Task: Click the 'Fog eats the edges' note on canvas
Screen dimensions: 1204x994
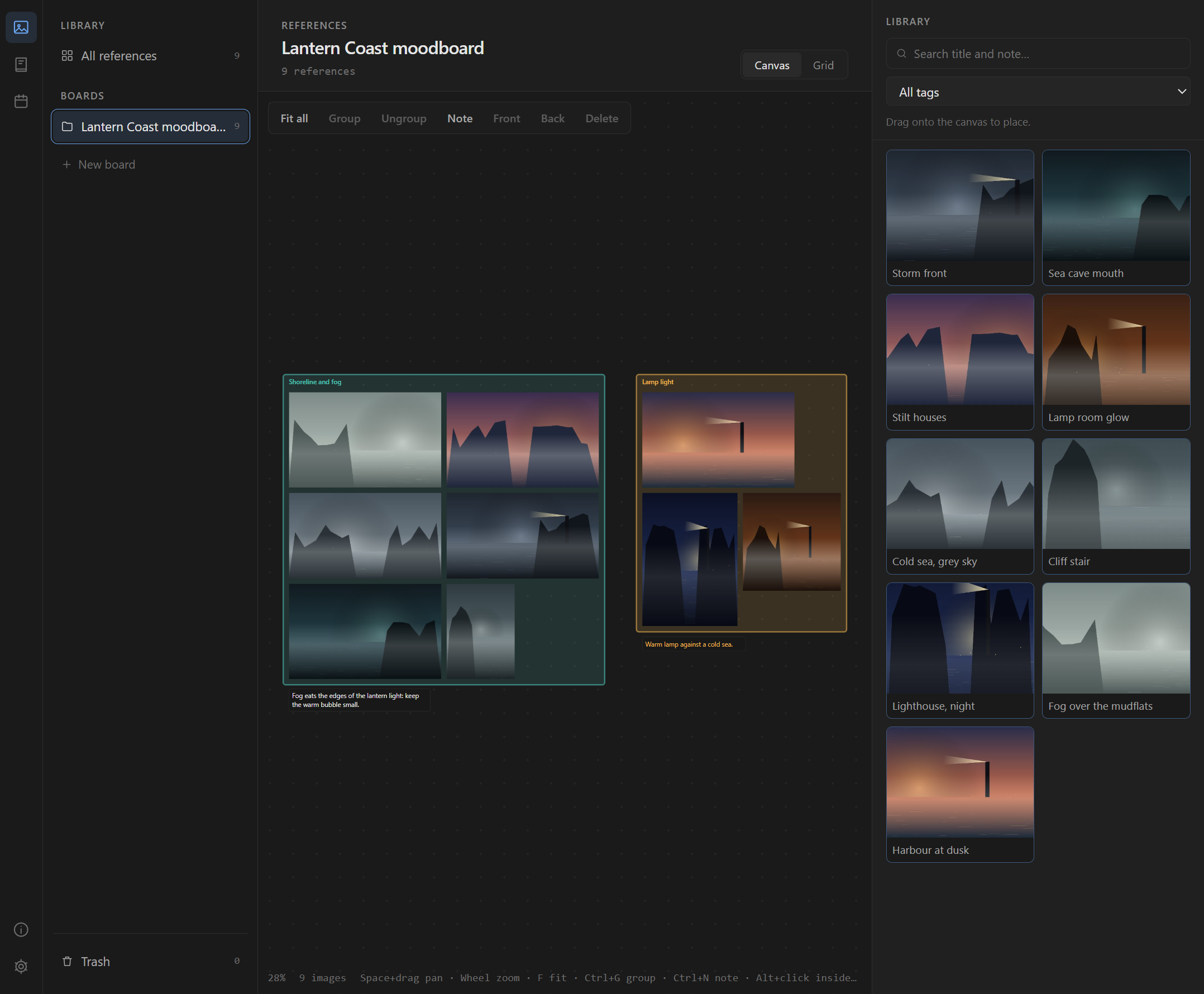Action: pos(359,700)
